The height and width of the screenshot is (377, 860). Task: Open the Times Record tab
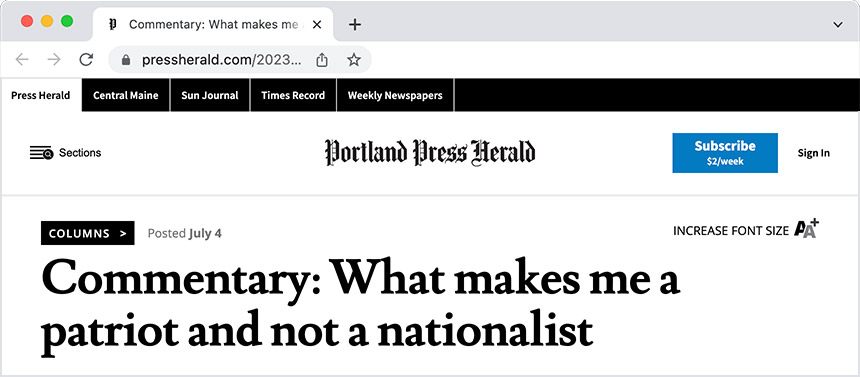(x=293, y=95)
